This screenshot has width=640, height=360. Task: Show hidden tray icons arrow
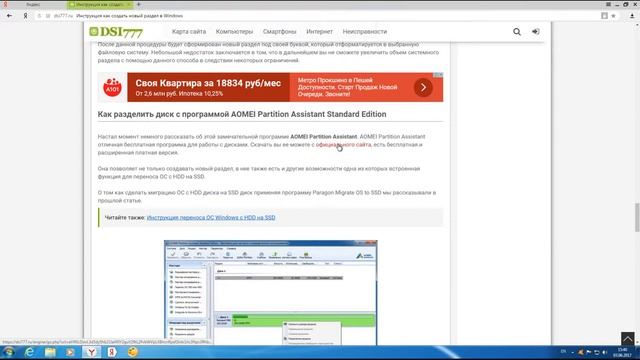pyautogui.click(x=573, y=352)
